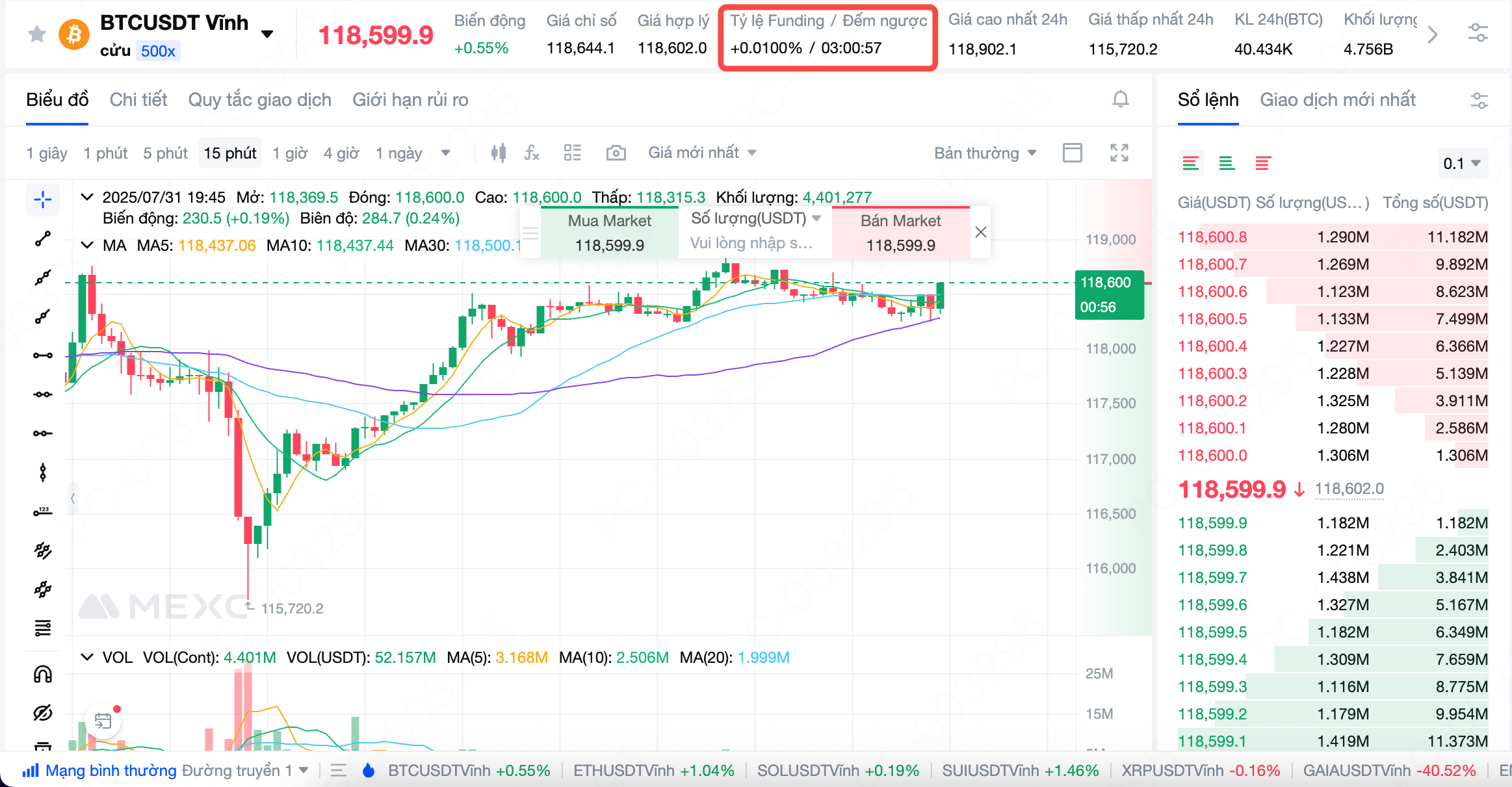Select the trend line drawing tool
This screenshot has height=787, width=1512.
pyautogui.click(x=43, y=239)
